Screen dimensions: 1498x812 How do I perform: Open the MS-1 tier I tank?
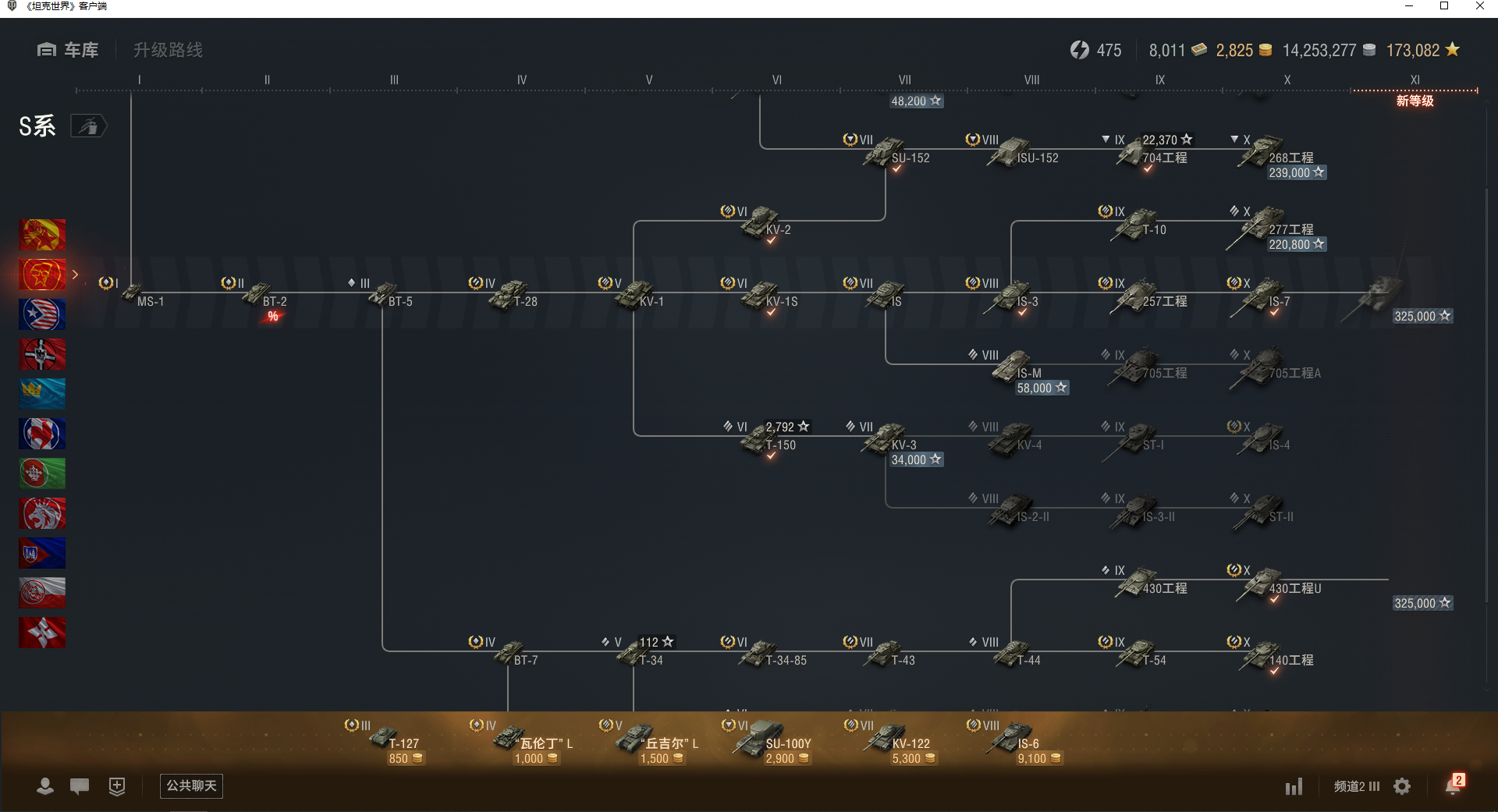(x=133, y=293)
